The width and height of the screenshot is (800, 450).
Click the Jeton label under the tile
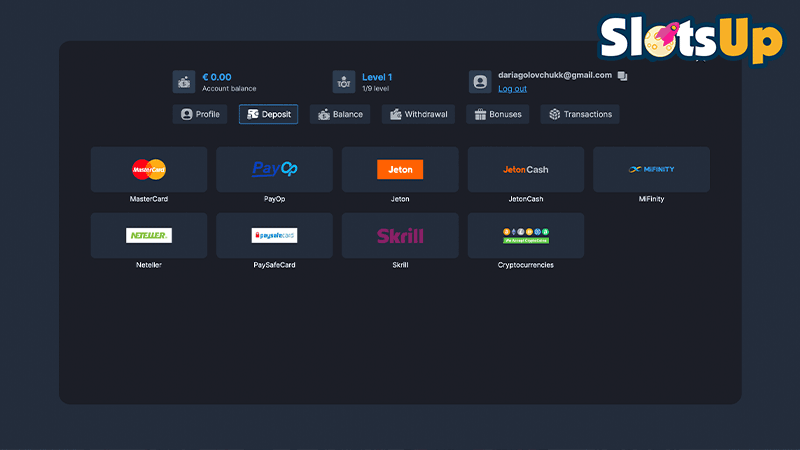coord(400,199)
